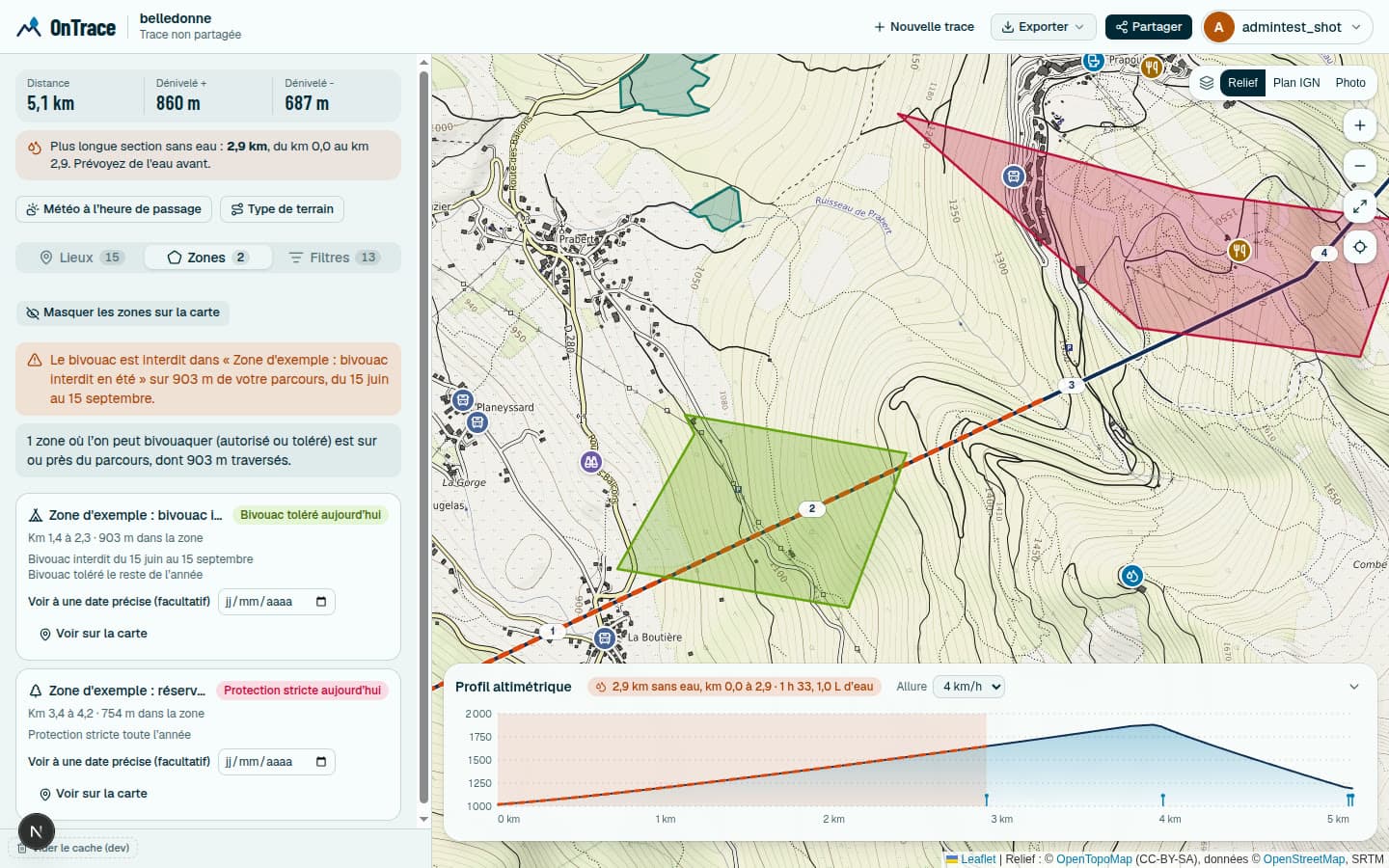Toggle fullscreen map view
This screenshot has width=1389, height=868.
(x=1359, y=206)
